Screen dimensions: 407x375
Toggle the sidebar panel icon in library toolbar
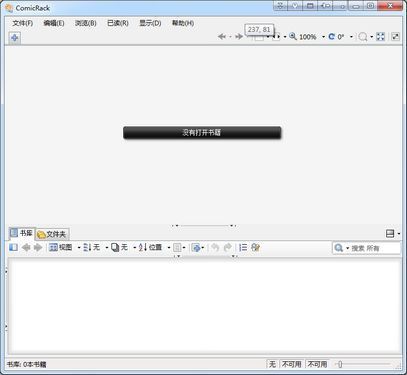(x=13, y=247)
